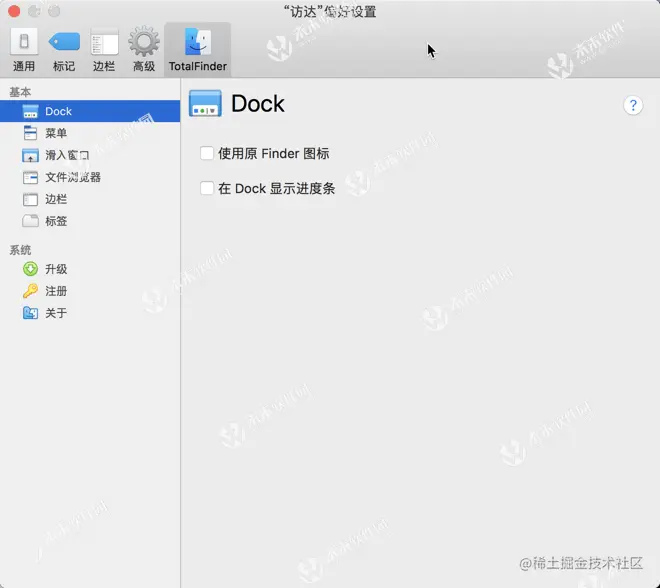Open the 升级 (Update) sidebar item

[x=90, y=269]
